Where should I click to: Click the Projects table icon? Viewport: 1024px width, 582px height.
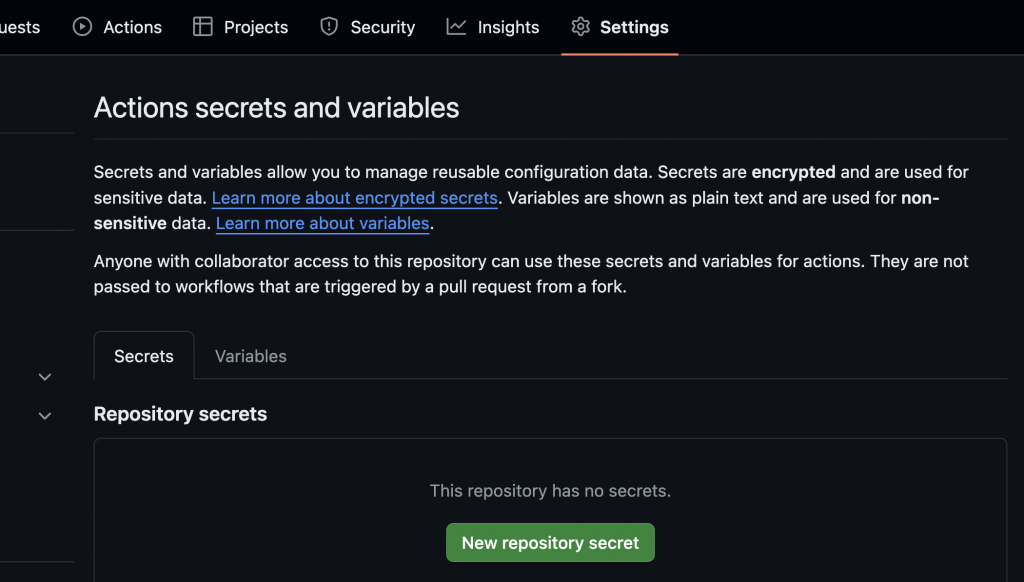[203, 27]
